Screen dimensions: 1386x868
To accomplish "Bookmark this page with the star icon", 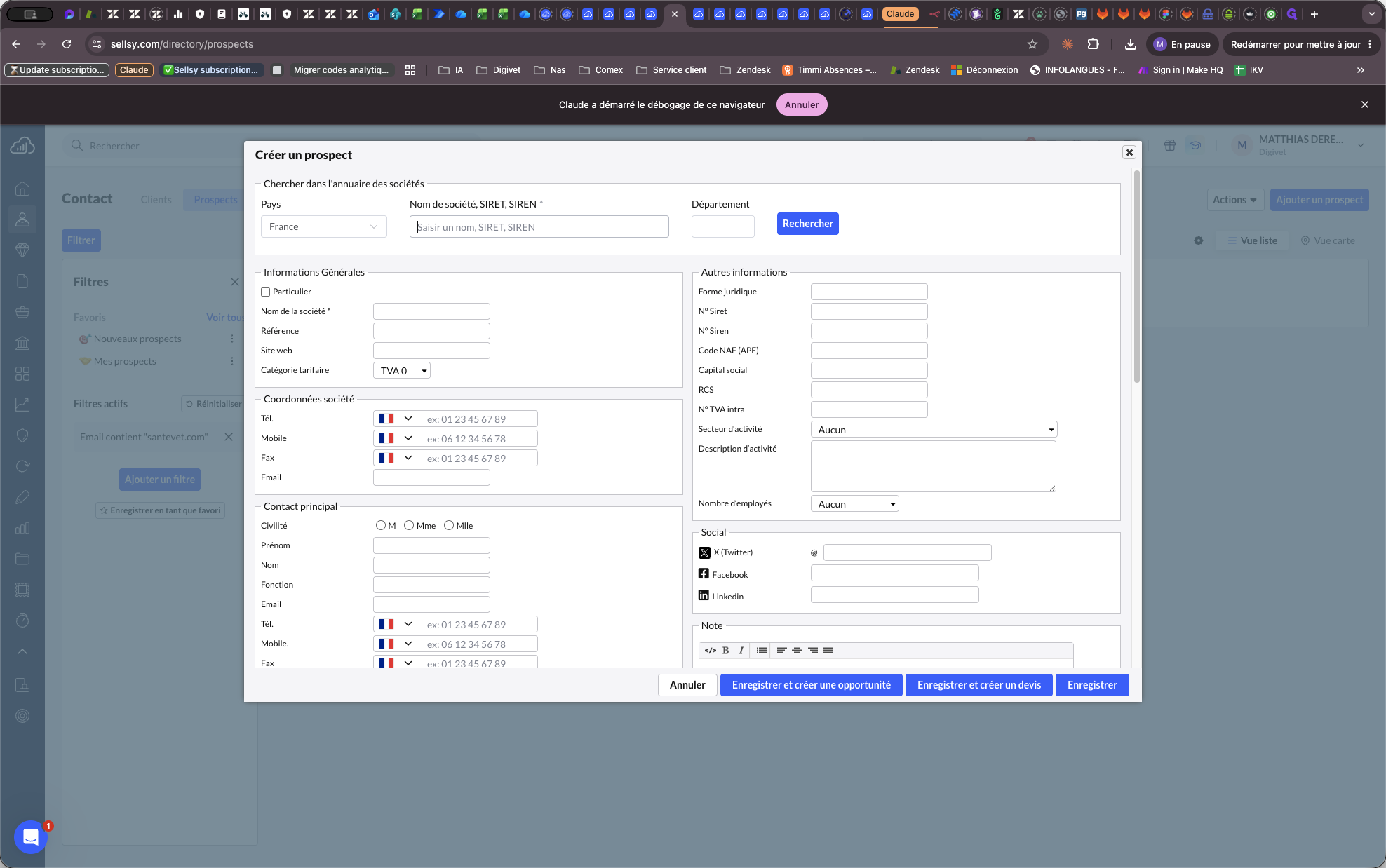I will click(1032, 44).
